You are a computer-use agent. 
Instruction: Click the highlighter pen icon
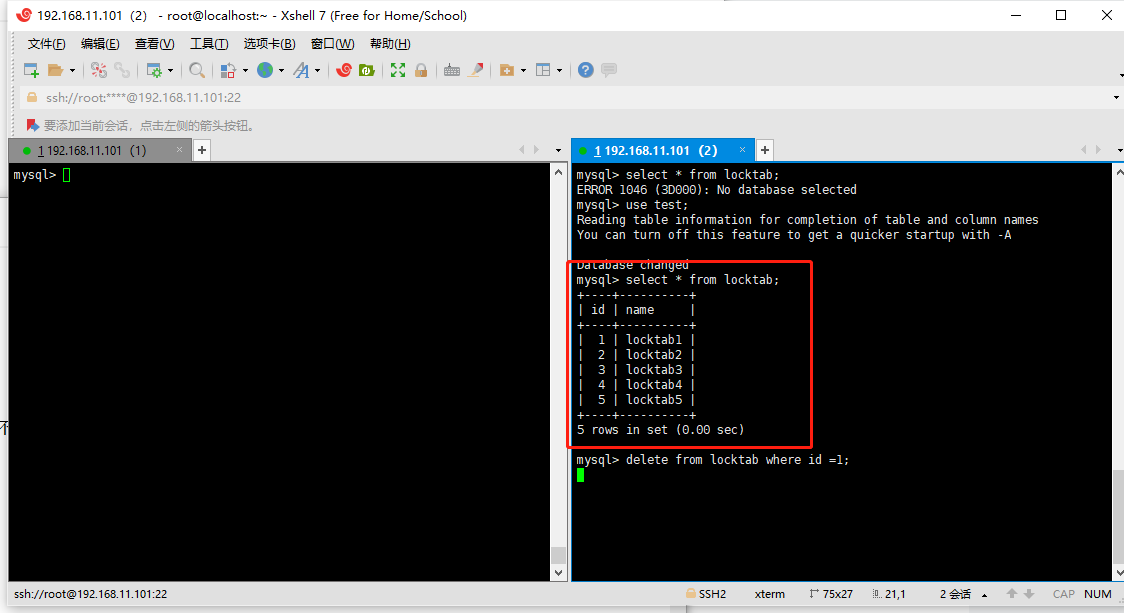(x=475, y=70)
